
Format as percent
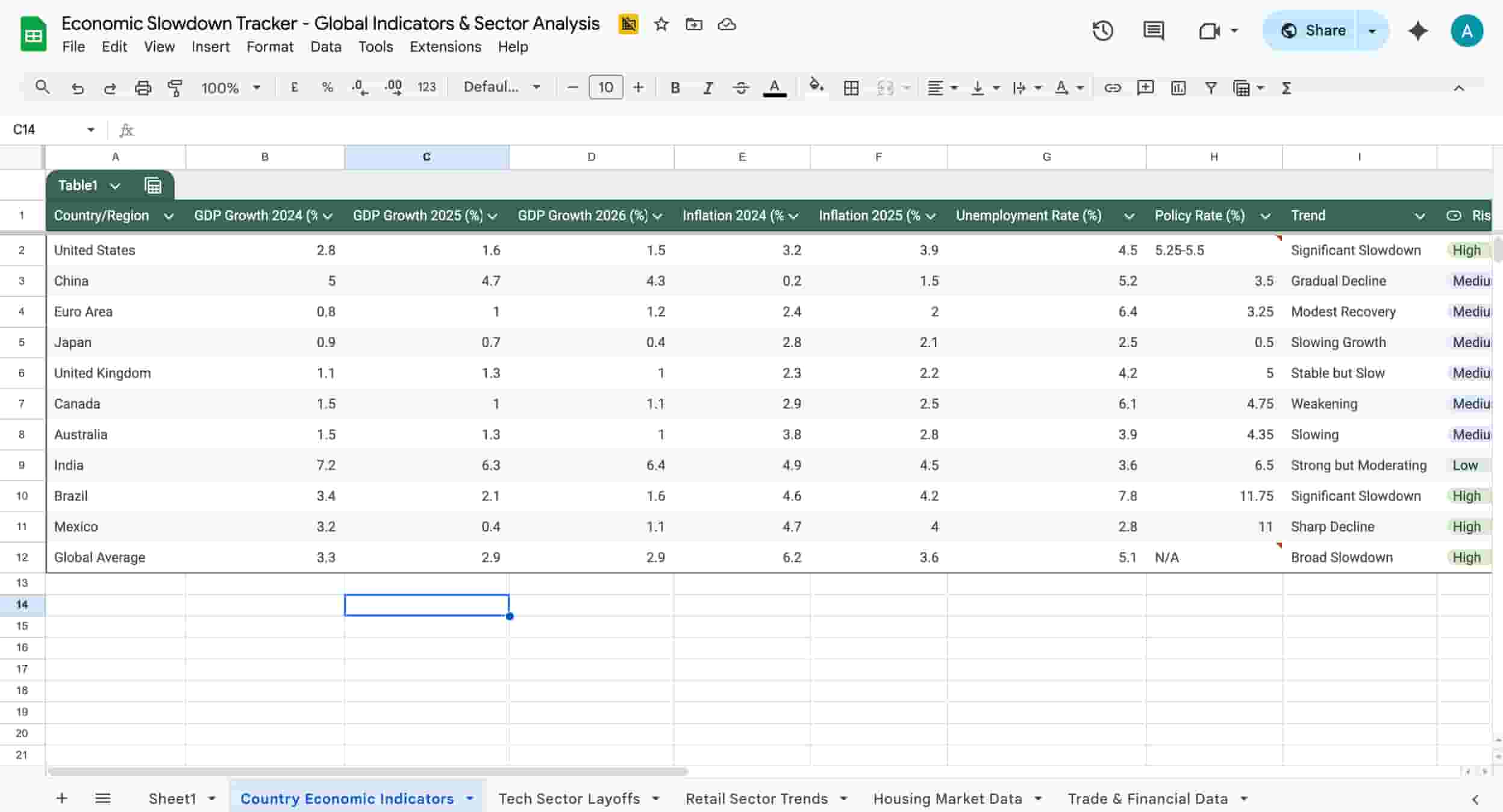point(327,87)
